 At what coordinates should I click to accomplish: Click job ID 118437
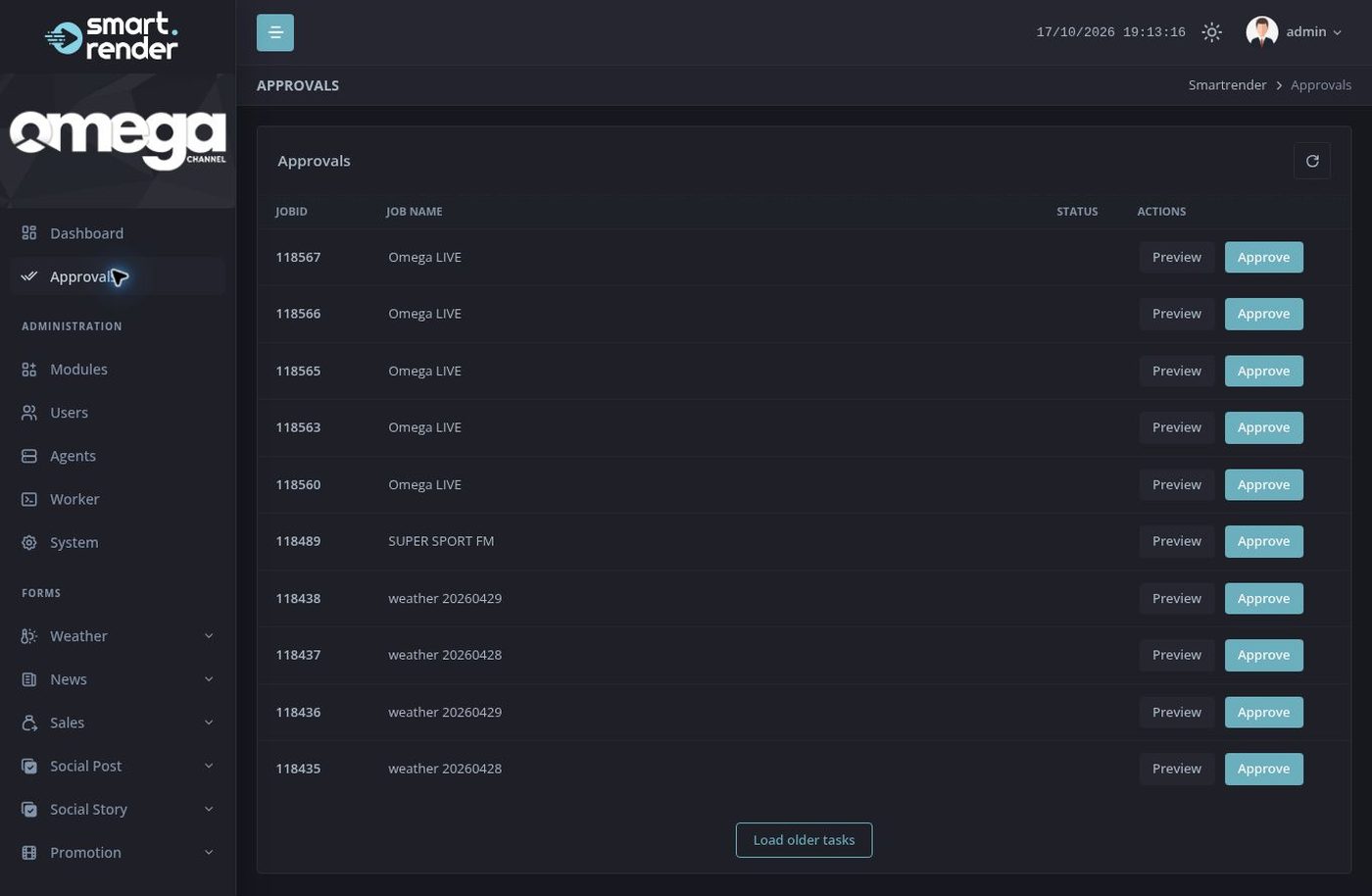pyautogui.click(x=298, y=655)
